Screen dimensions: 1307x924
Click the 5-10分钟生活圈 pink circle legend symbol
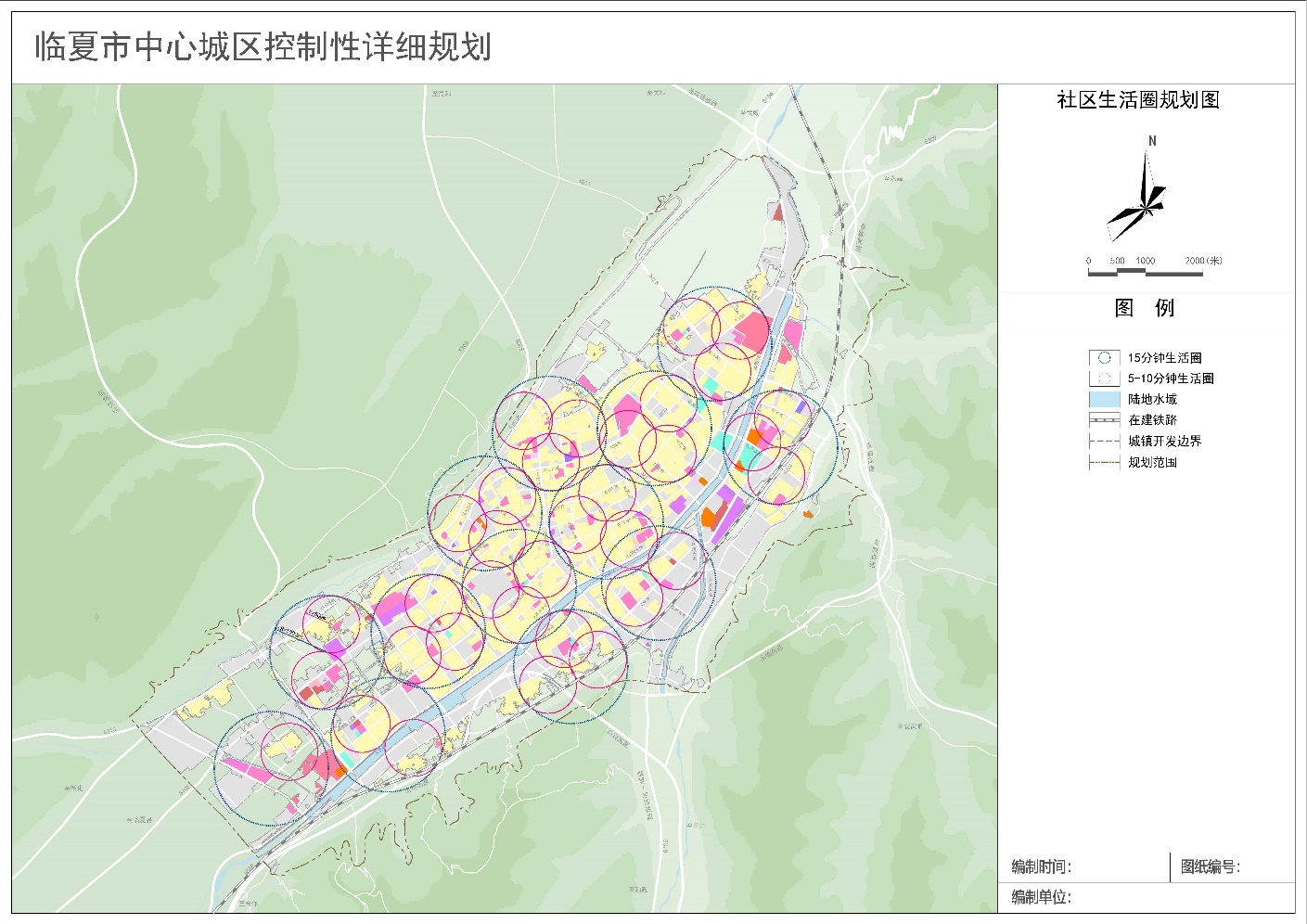pyautogui.click(x=1104, y=379)
